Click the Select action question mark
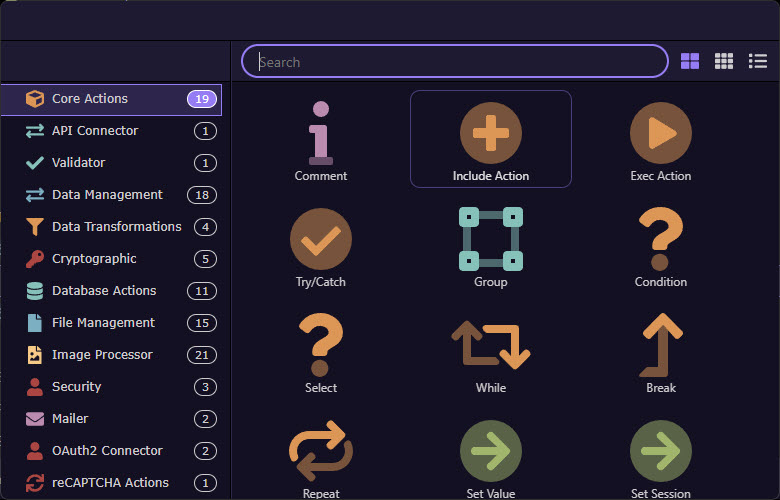 (320, 345)
